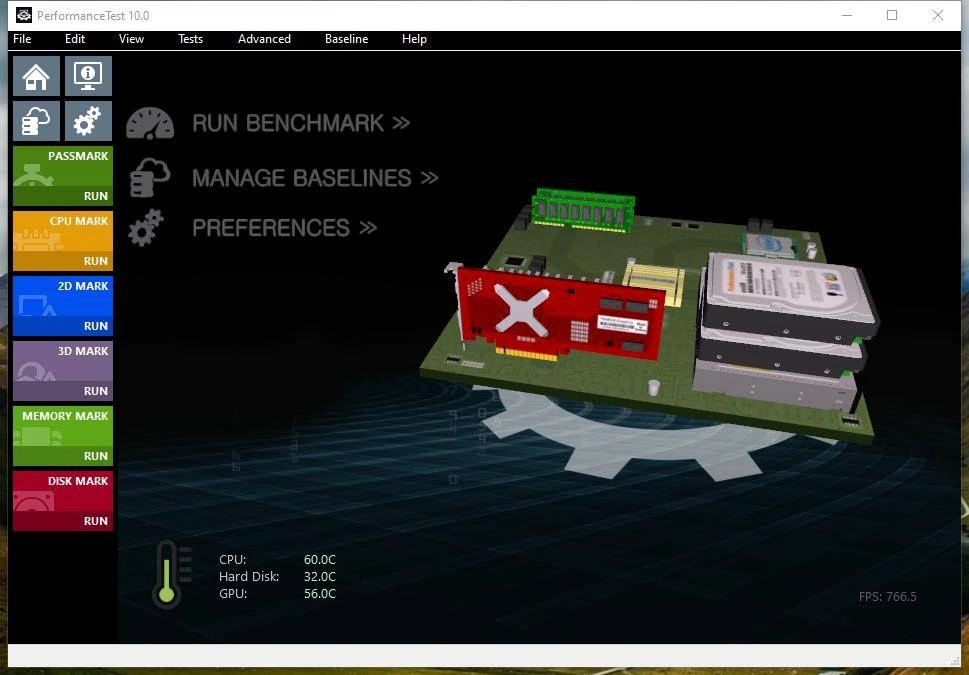Run the Disk Mark tests
This screenshot has height=675, width=969.
tap(63, 520)
